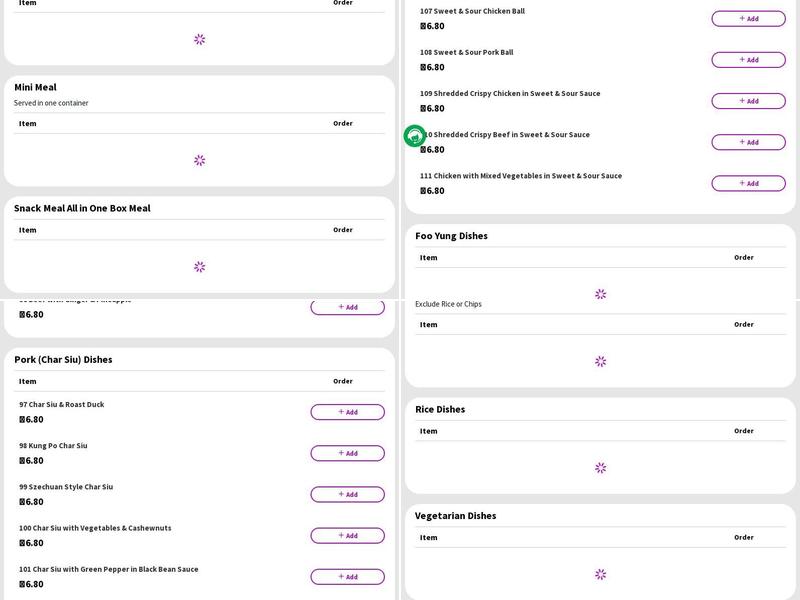Add 101 Char Siu with Green Pepper

coord(347,576)
